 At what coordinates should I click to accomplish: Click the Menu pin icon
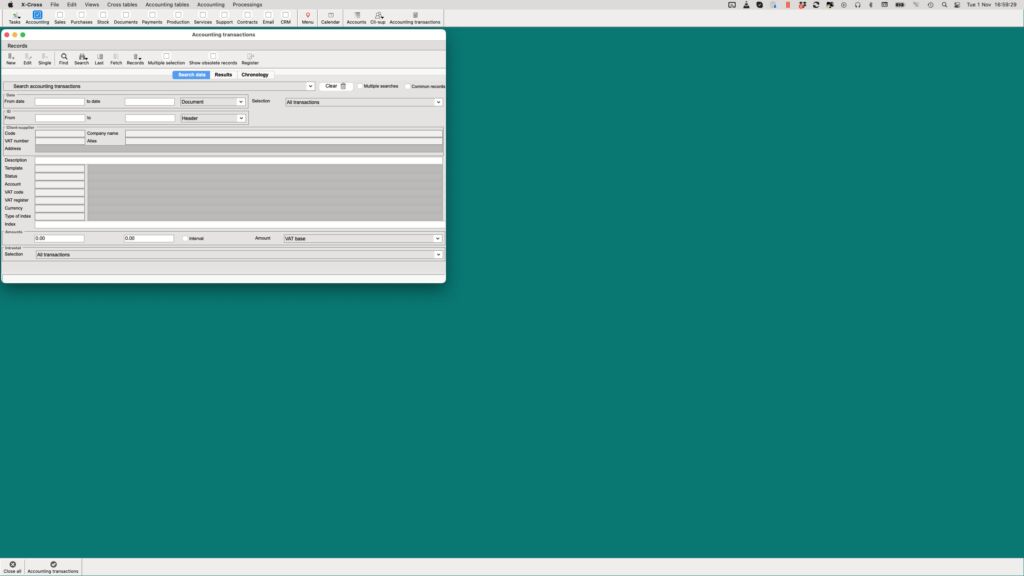click(x=308, y=15)
